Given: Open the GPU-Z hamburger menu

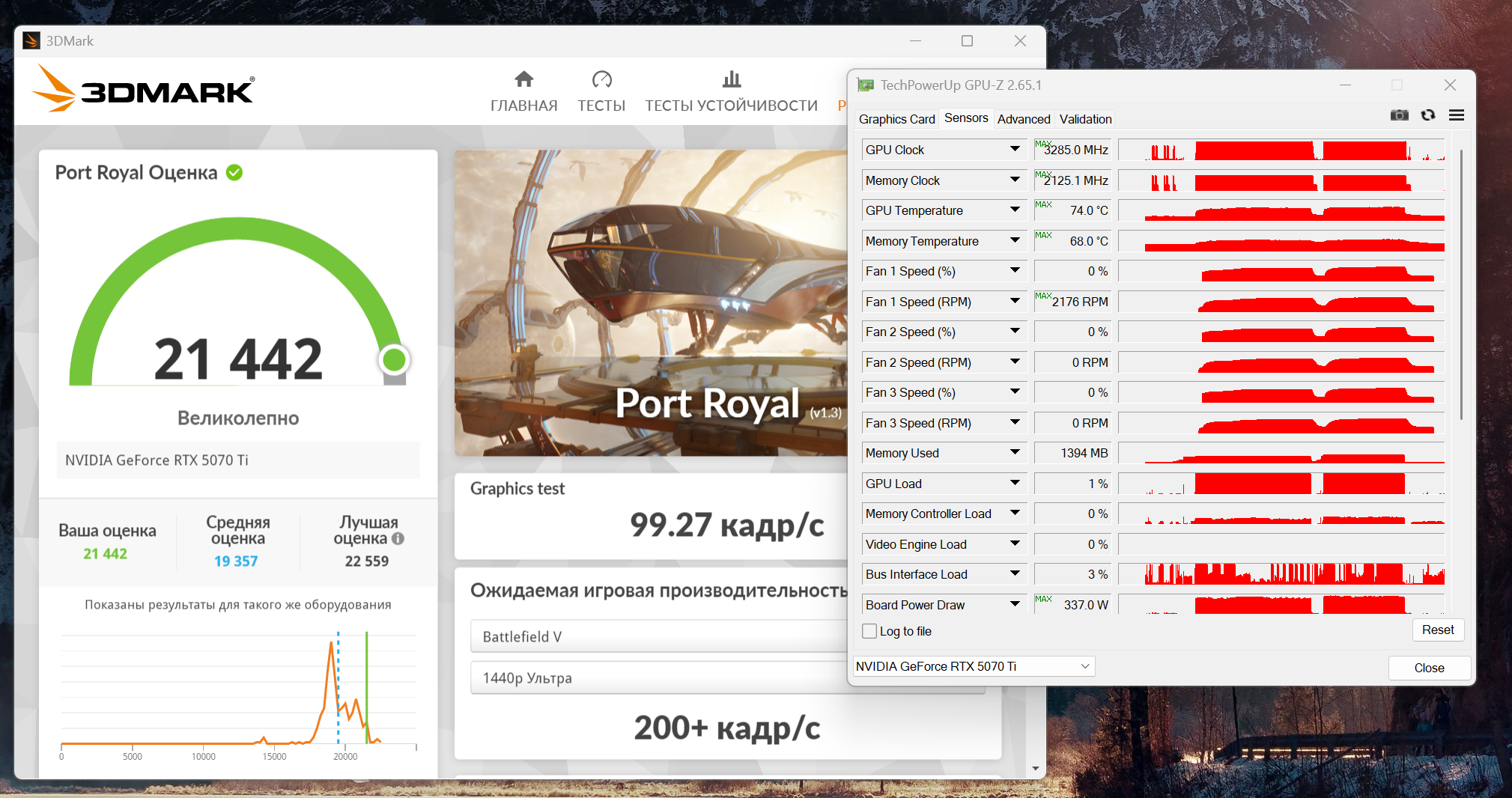Looking at the screenshot, I should [x=1457, y=115].
